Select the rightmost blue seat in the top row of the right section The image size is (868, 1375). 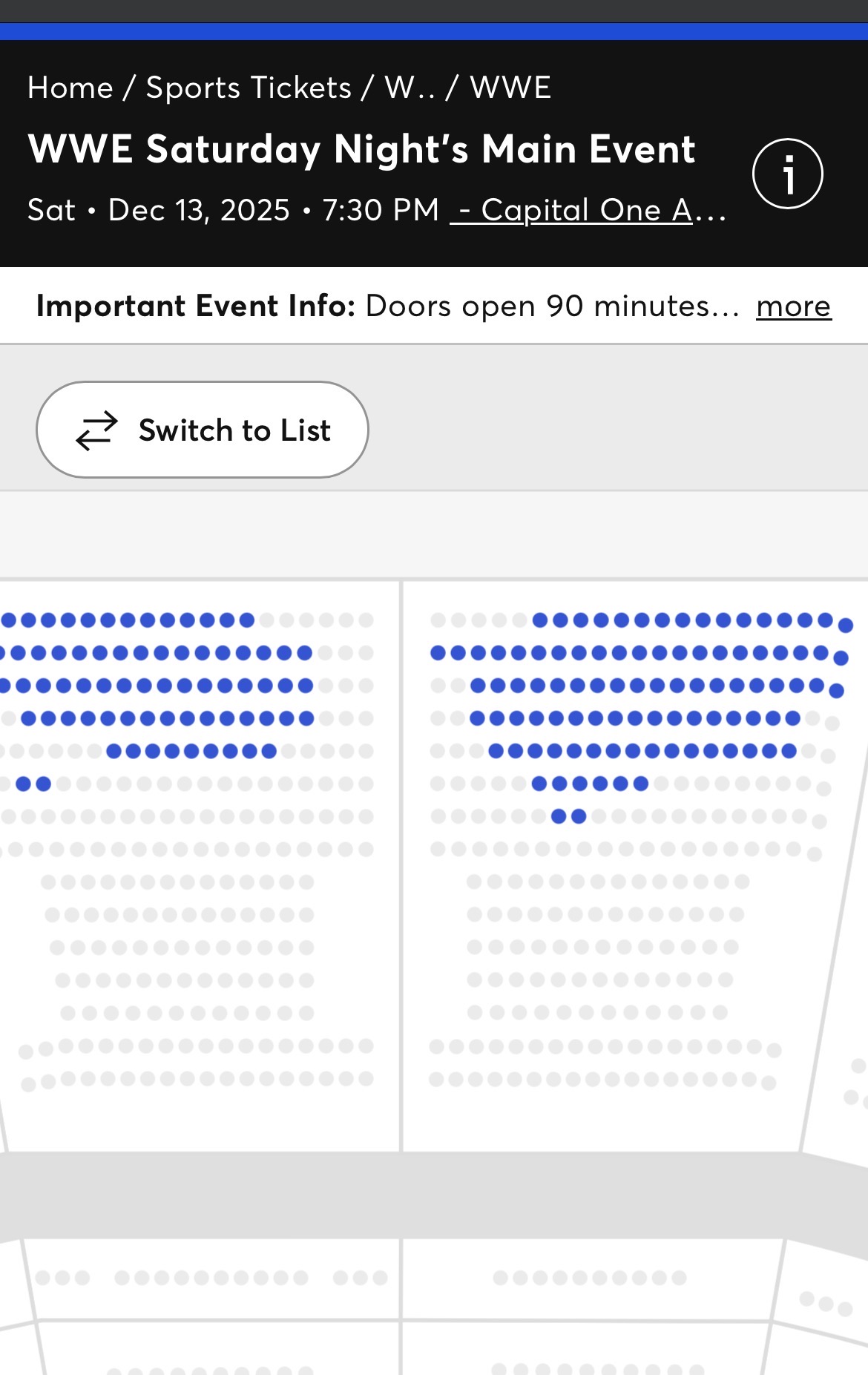(x=845, y=626)
